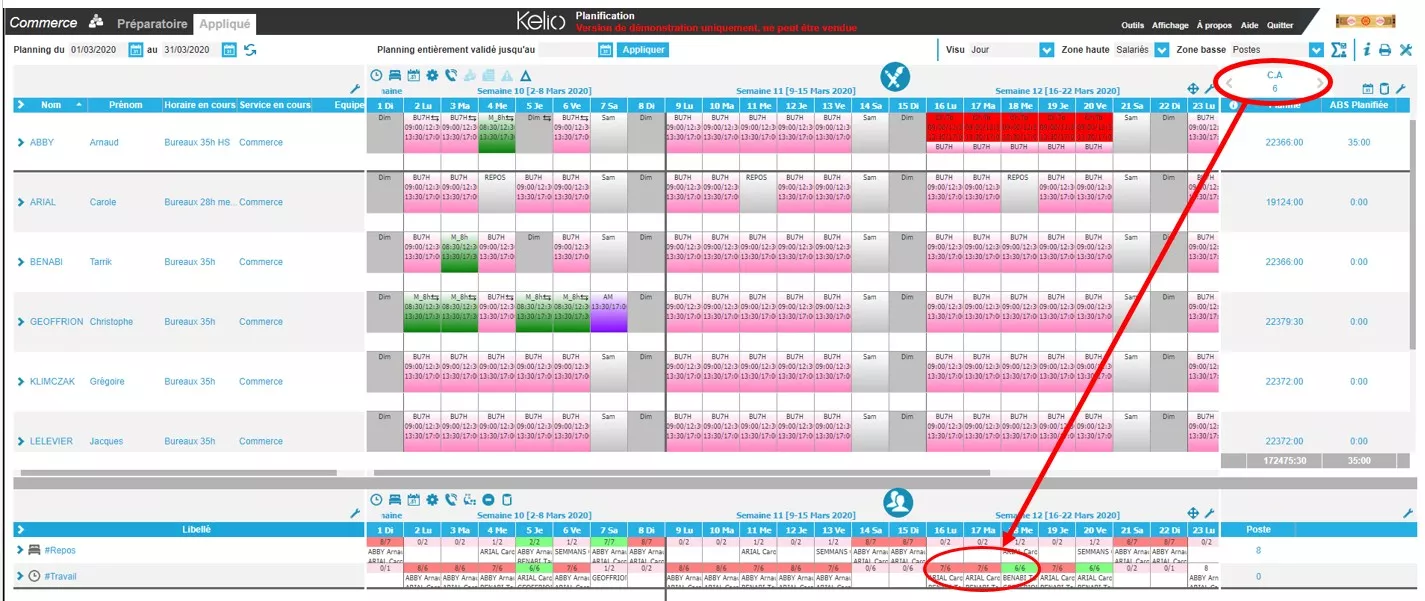Screen dimensions: 1425x601
Task: Toggle the gear icon in upper planning toolbar
Action: coord(432,75)
